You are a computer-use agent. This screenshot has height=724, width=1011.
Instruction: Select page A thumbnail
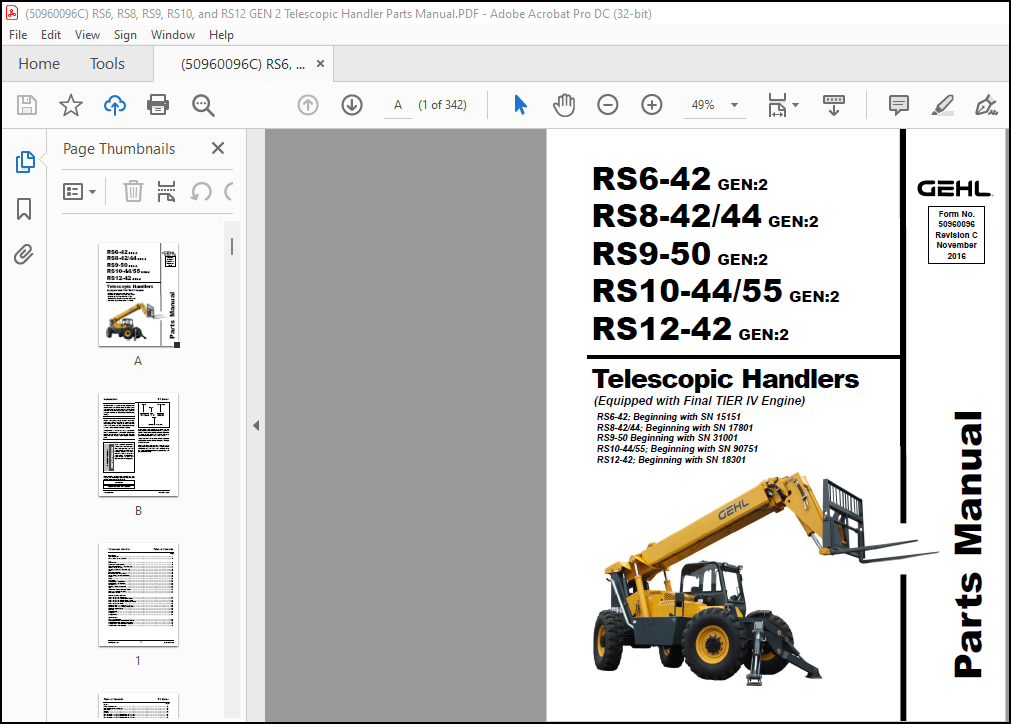click(x=139, y=295)
